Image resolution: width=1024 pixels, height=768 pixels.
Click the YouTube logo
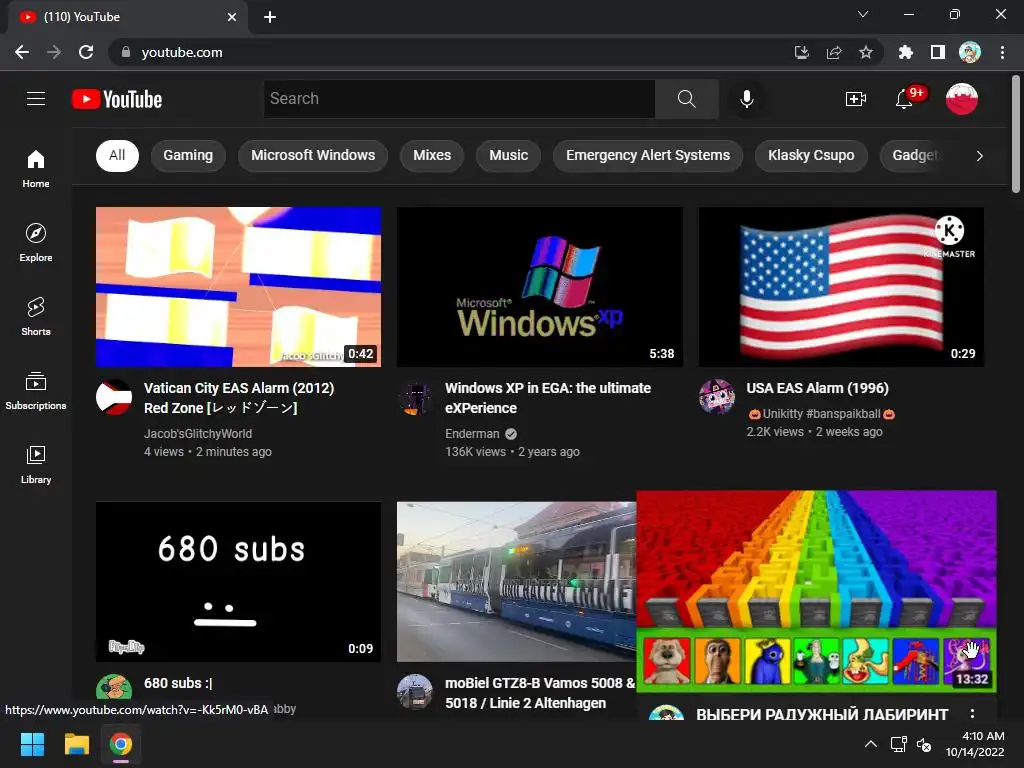(x=117, y=99)
